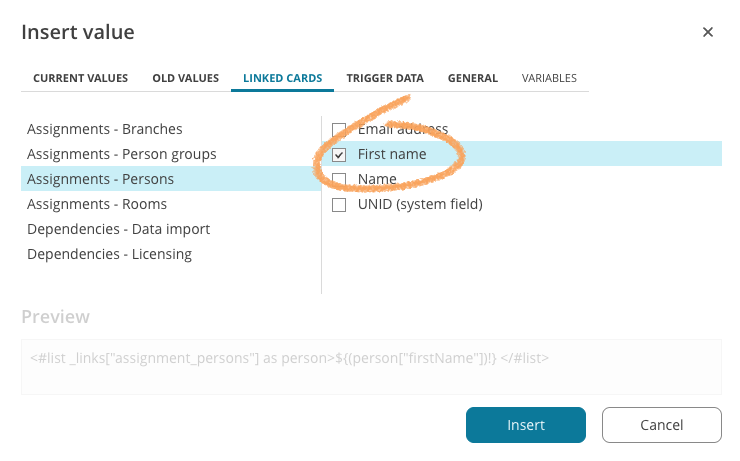Viewport: 740px width, 461px height.
Task: Check the Email address checkbox
Action: tap(339, 130)
